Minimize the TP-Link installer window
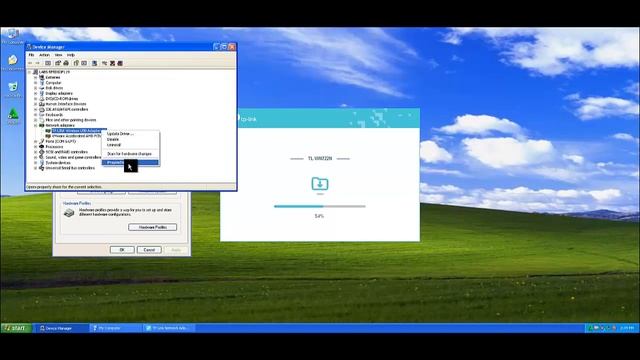 click(400, 116)
